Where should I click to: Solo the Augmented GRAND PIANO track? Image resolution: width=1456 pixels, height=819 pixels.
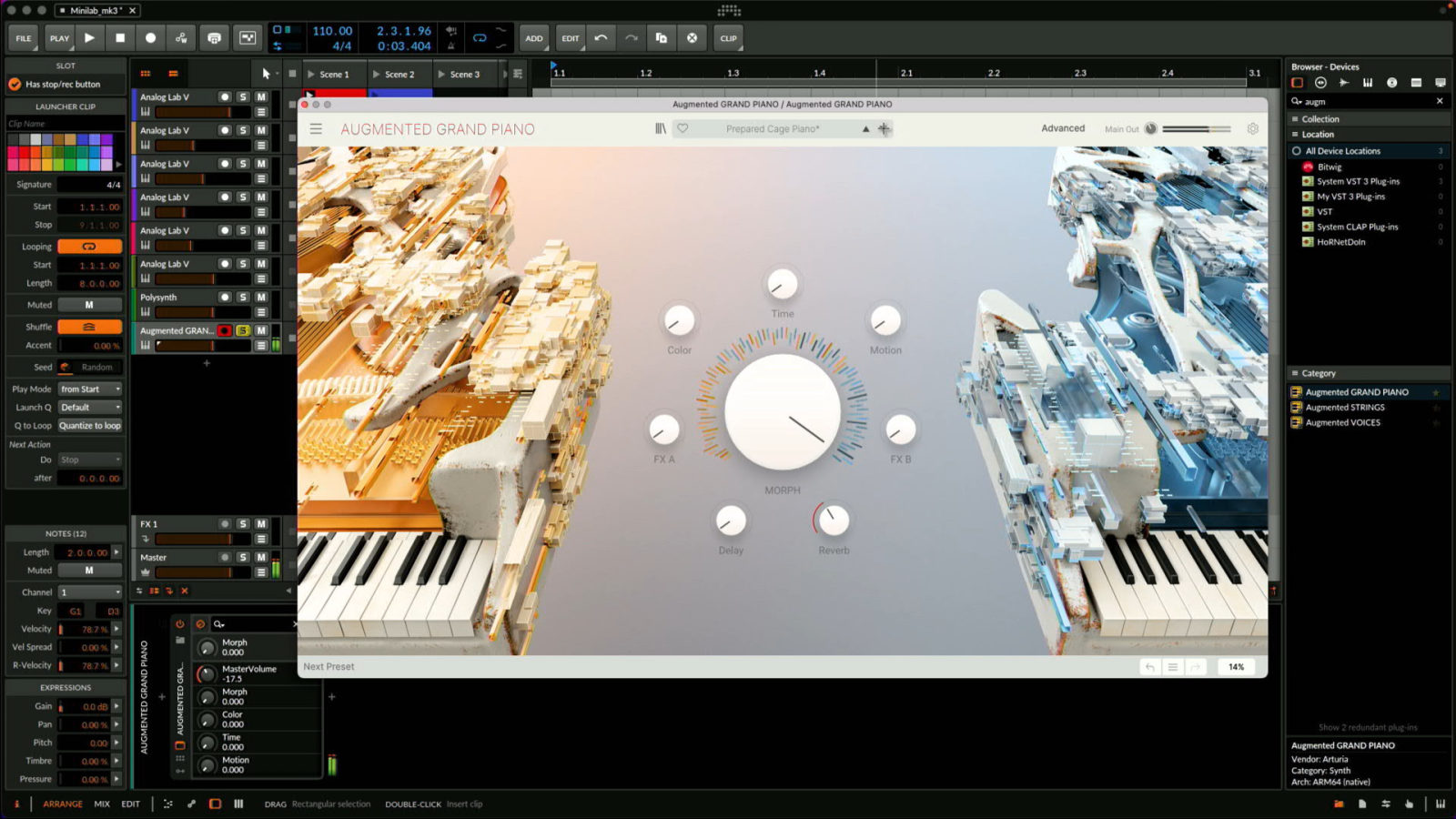(243, 330)
